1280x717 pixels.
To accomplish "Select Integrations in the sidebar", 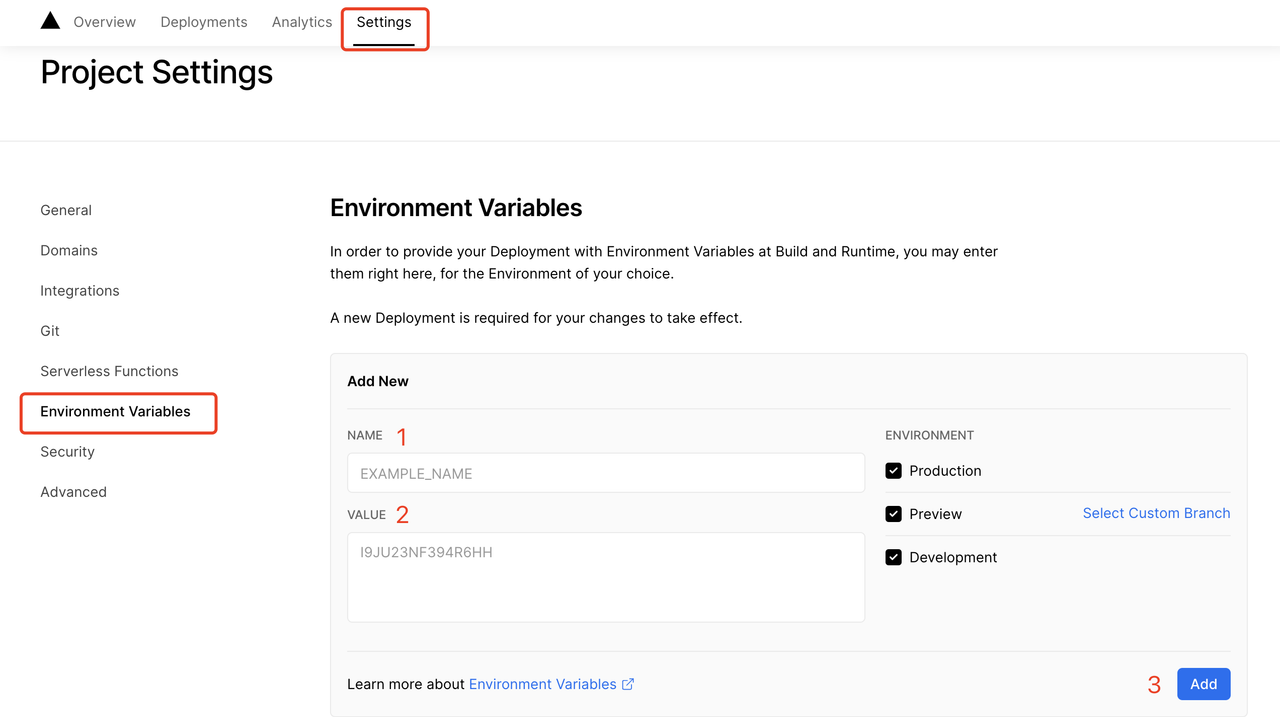I will 80,291.
